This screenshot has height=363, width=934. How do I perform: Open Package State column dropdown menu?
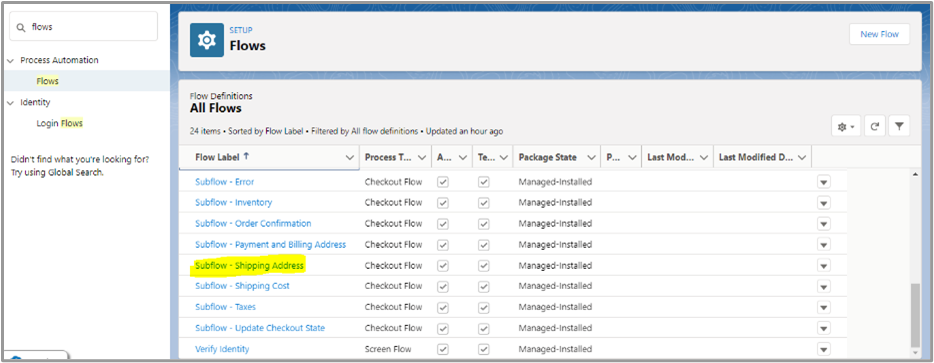591,157
